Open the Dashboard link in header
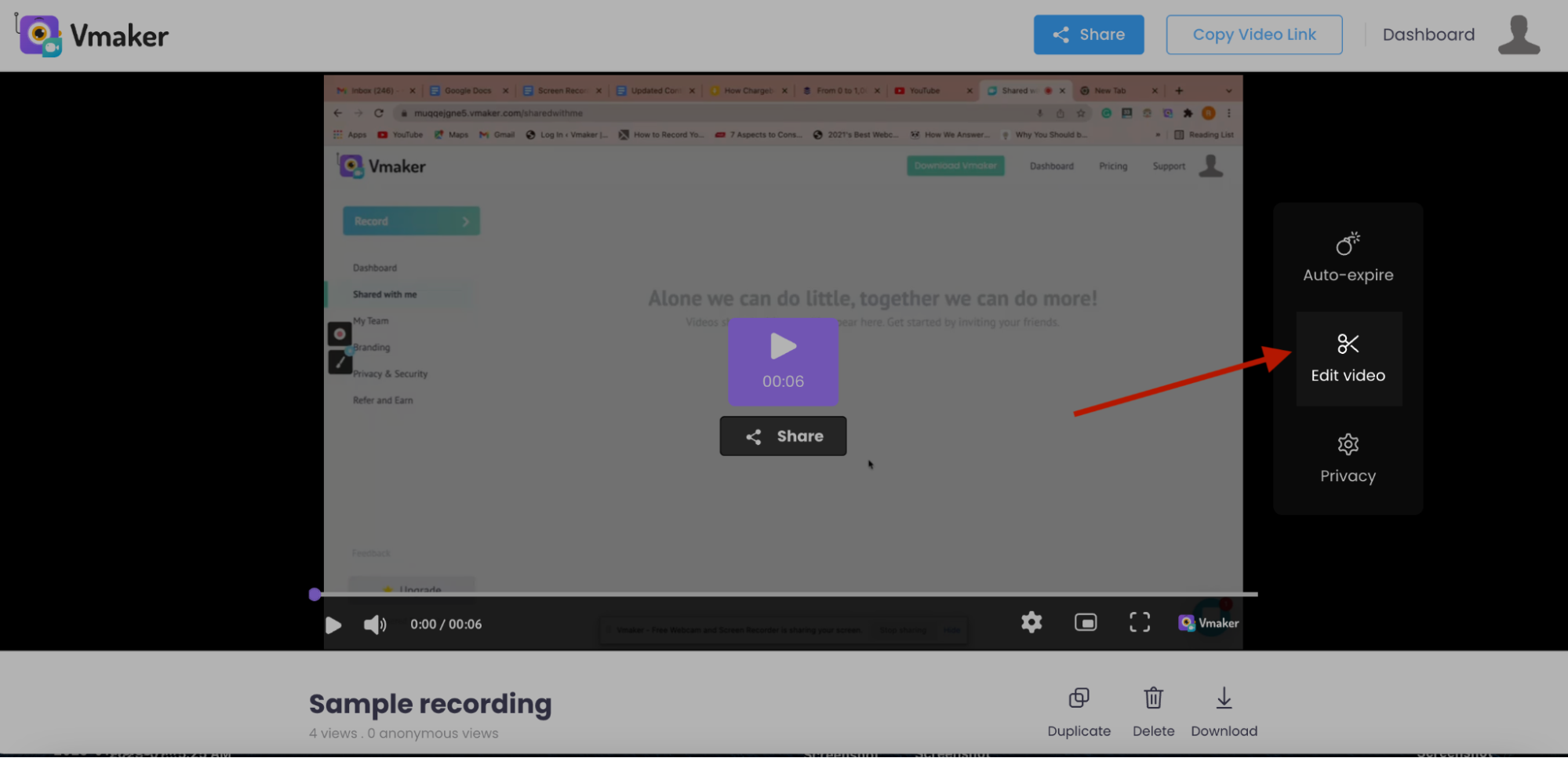The image size is (1568, 758). coord(1428,35)
